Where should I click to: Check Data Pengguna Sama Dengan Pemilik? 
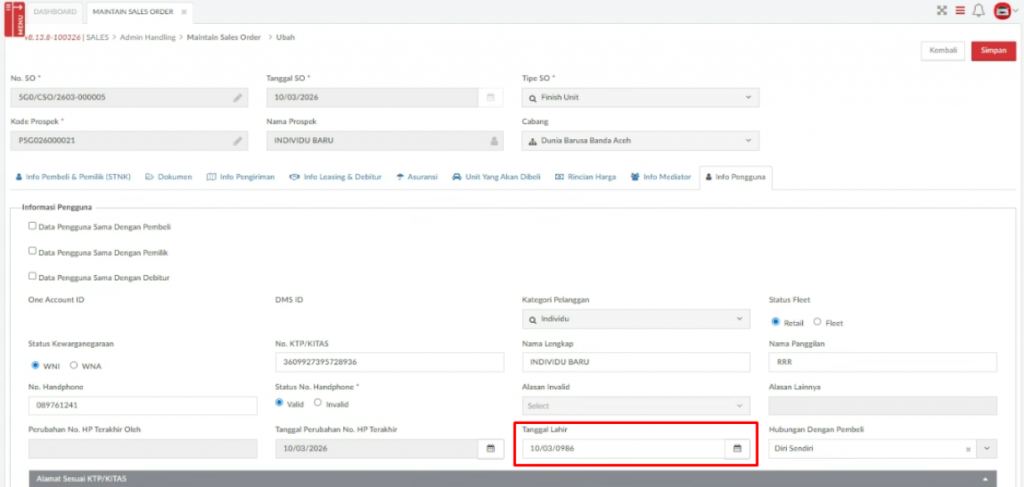(x=33, y=251)
